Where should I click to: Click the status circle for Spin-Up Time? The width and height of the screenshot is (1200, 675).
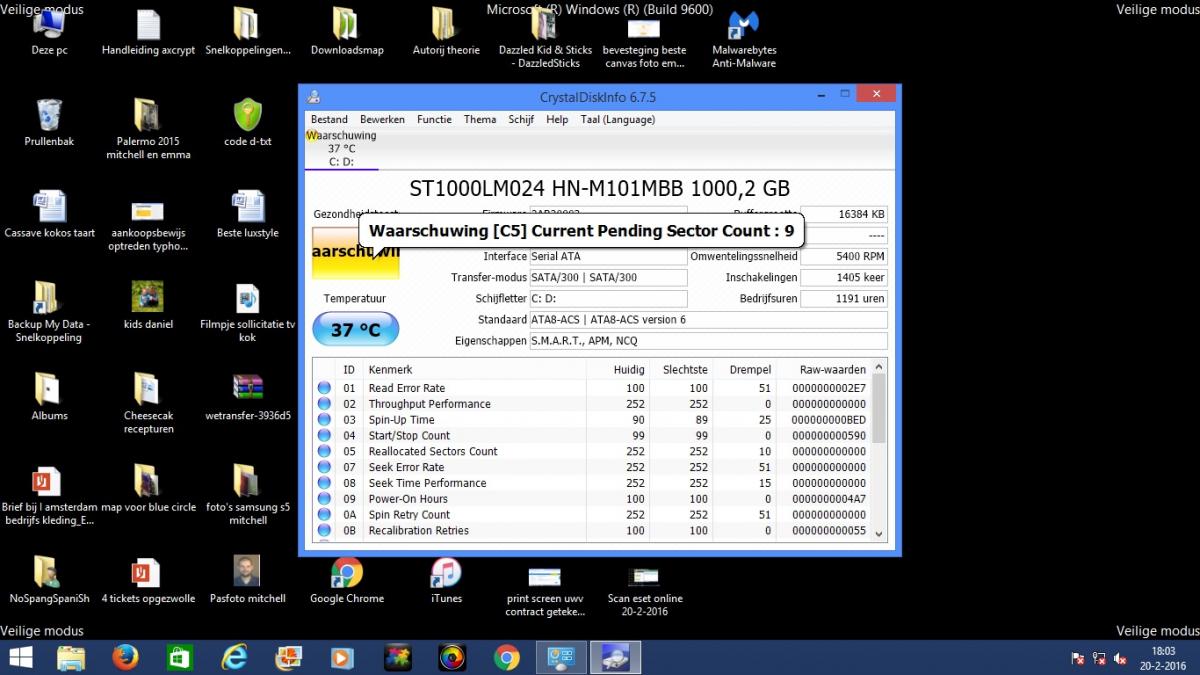(324, 420)
